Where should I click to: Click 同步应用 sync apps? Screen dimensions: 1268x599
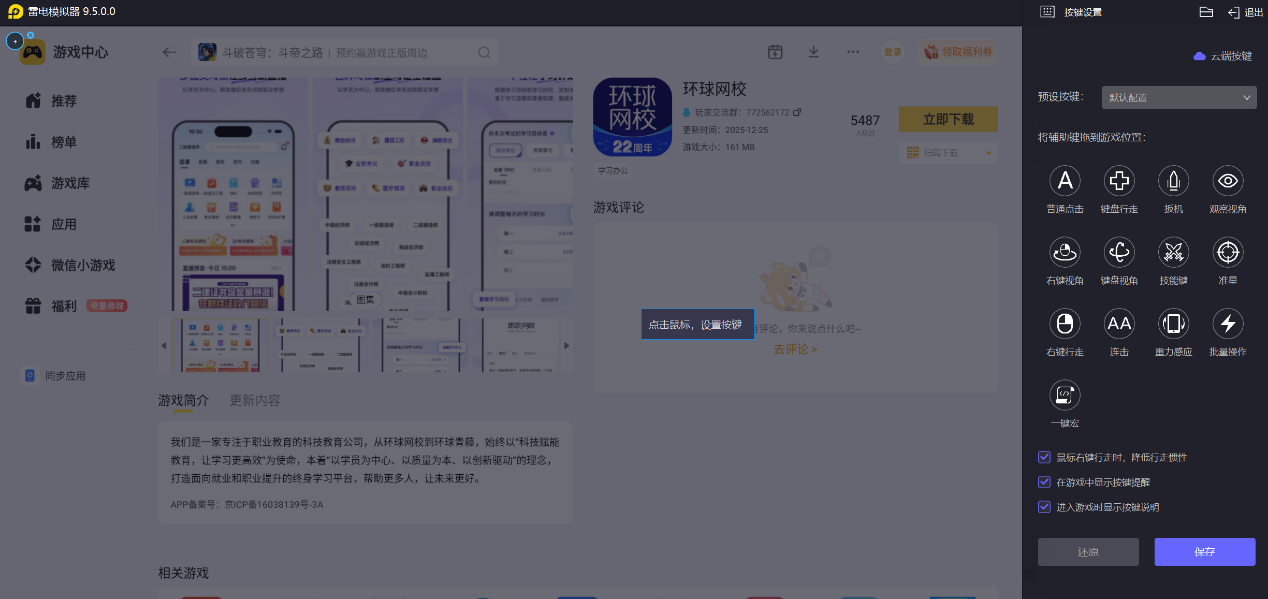pos(56,376)
